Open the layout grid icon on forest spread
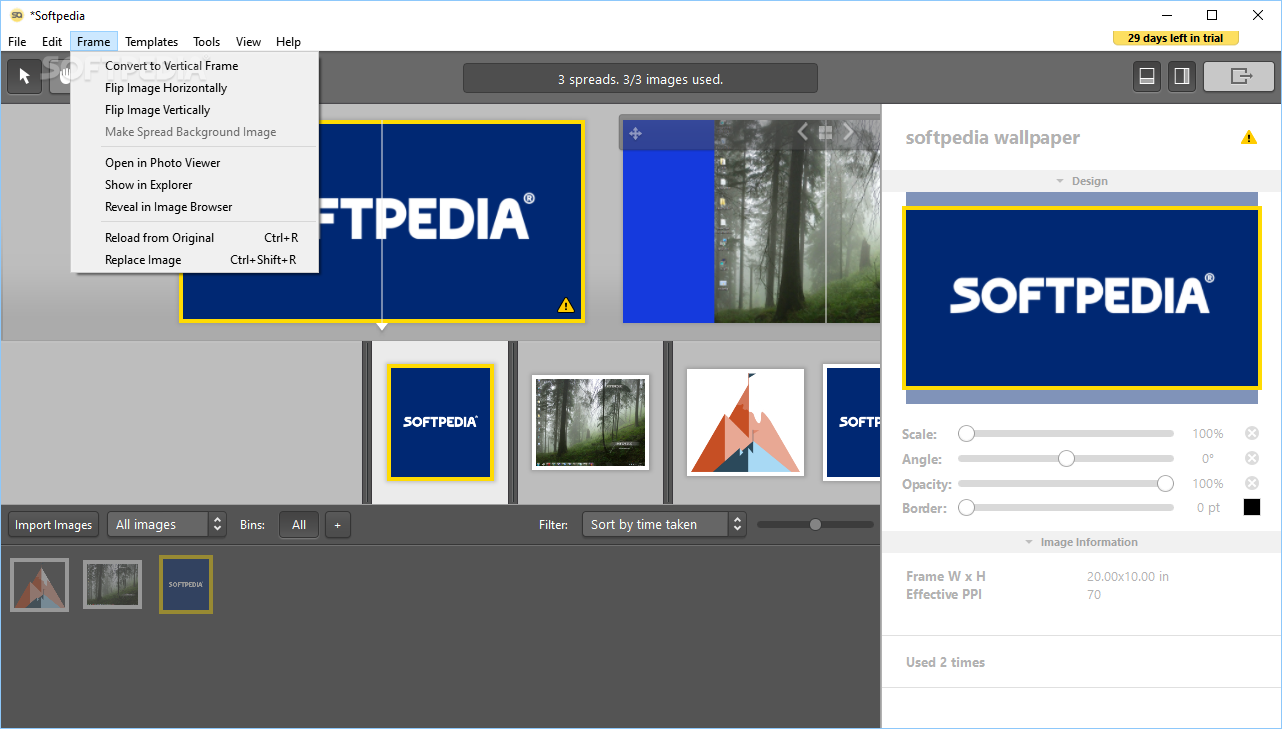This screenshot has width=1282, height=729. click(826, 132)
